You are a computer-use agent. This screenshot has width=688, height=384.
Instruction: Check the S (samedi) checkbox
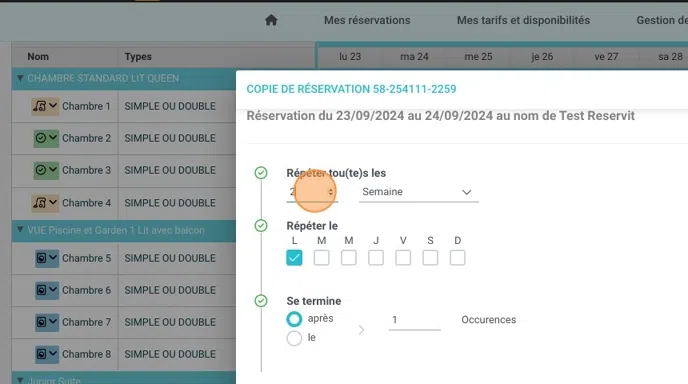pos(430,258)
